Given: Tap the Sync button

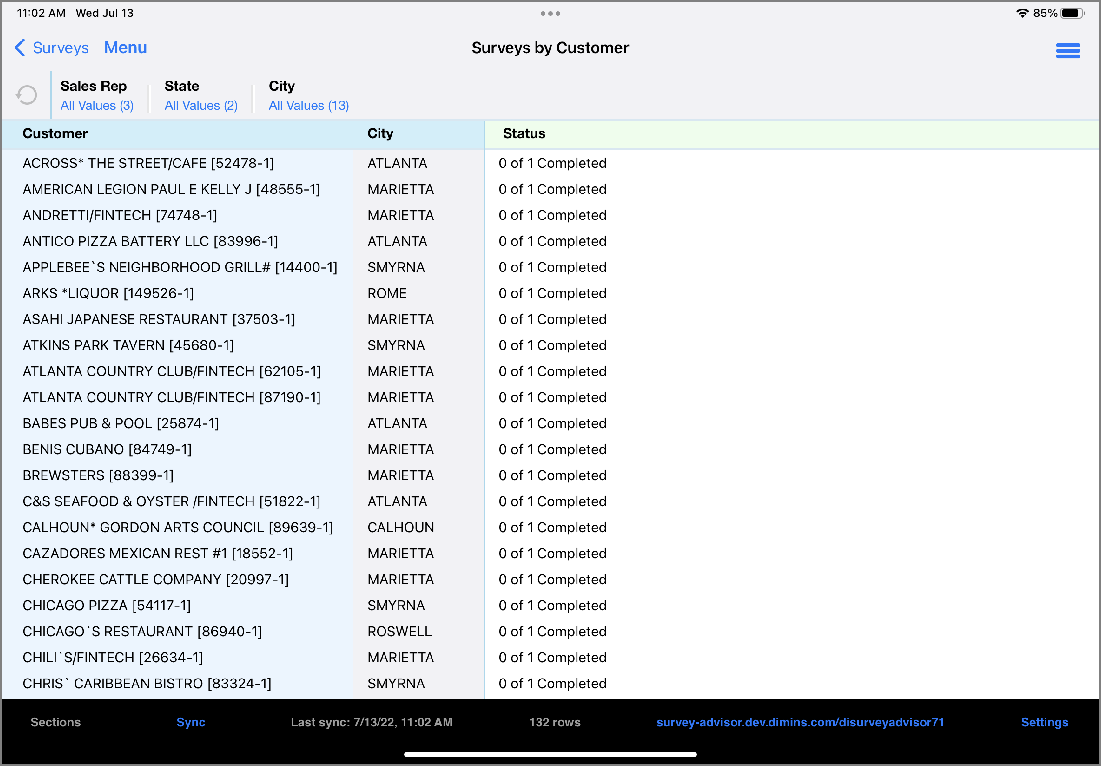Looking at the screenshot, I should pyautogui.click(x=191, y=722).
